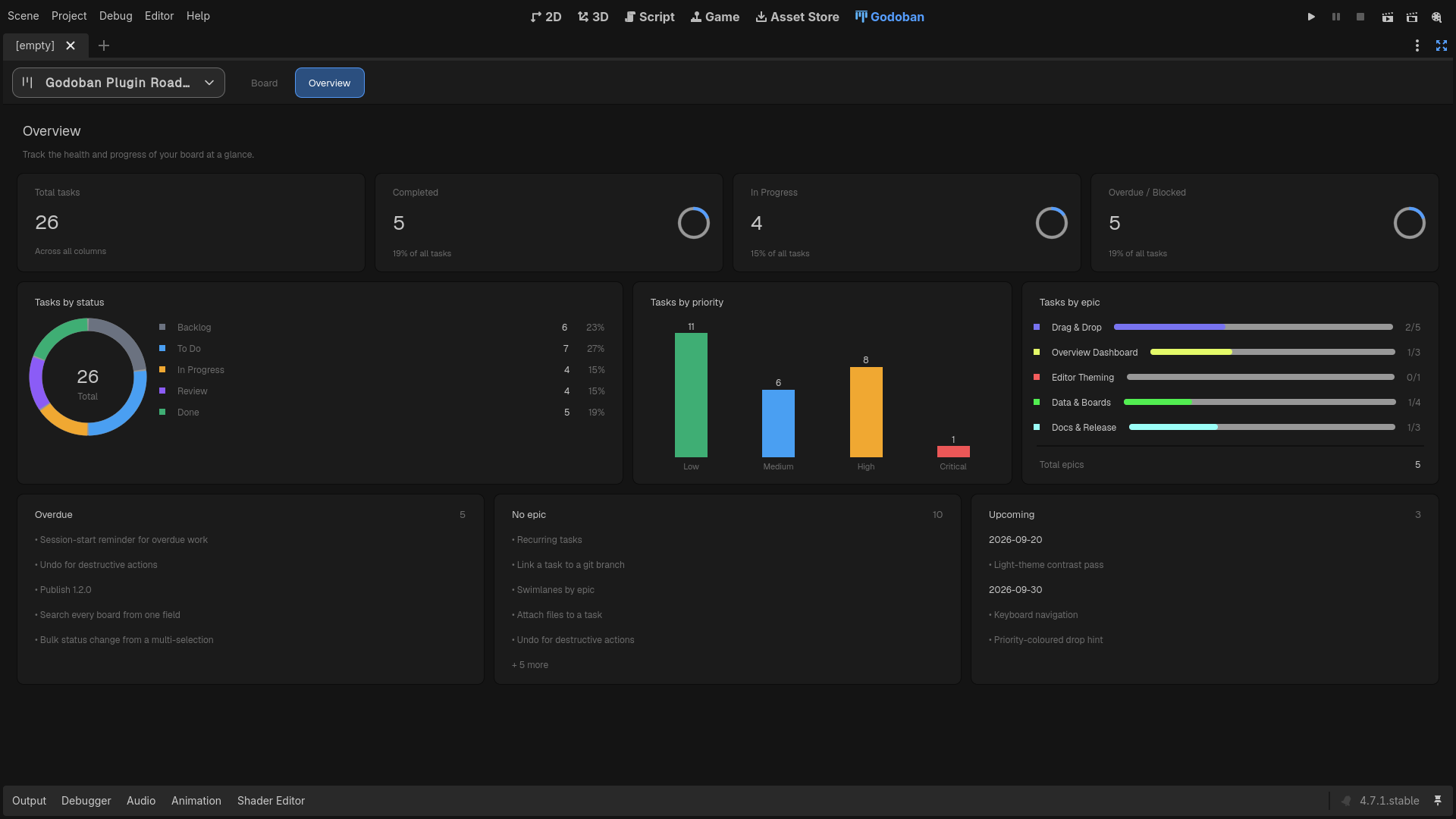Open the Animation bottom panel
This screenshot has width=1456, height=819.
click(196, 801)
